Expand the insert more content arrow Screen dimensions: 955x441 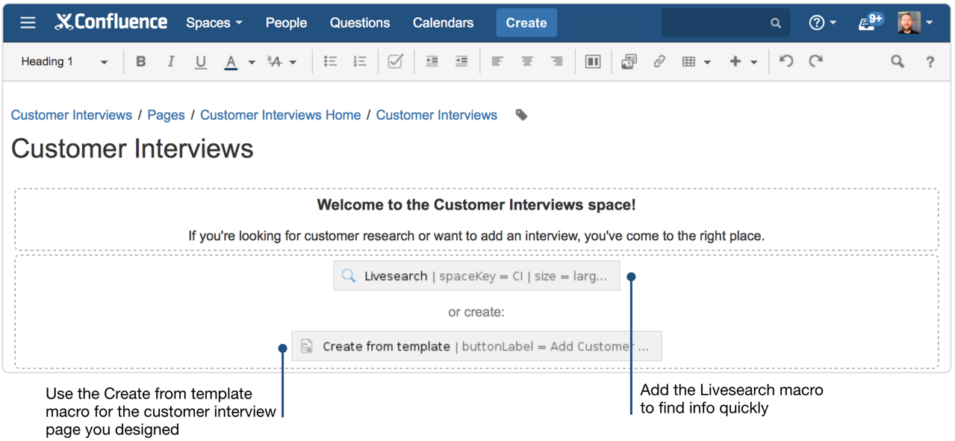click(754, 62)
